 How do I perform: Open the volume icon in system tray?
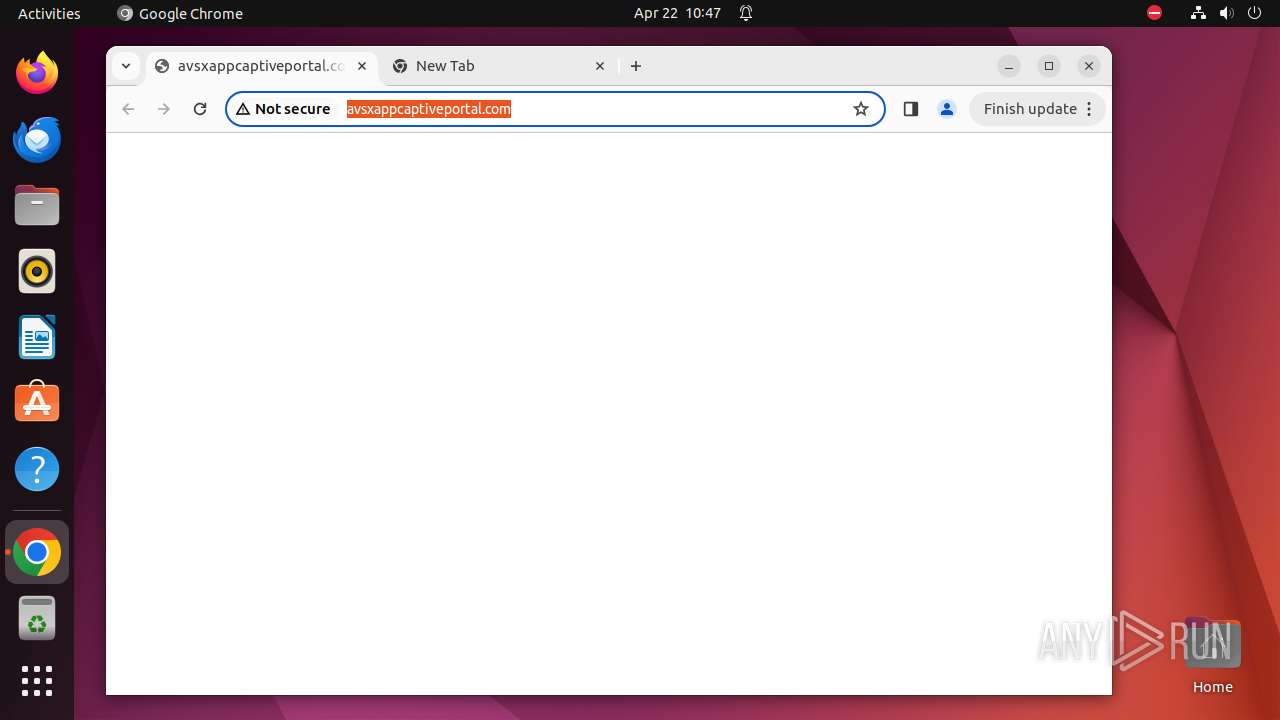(1226, 13)
